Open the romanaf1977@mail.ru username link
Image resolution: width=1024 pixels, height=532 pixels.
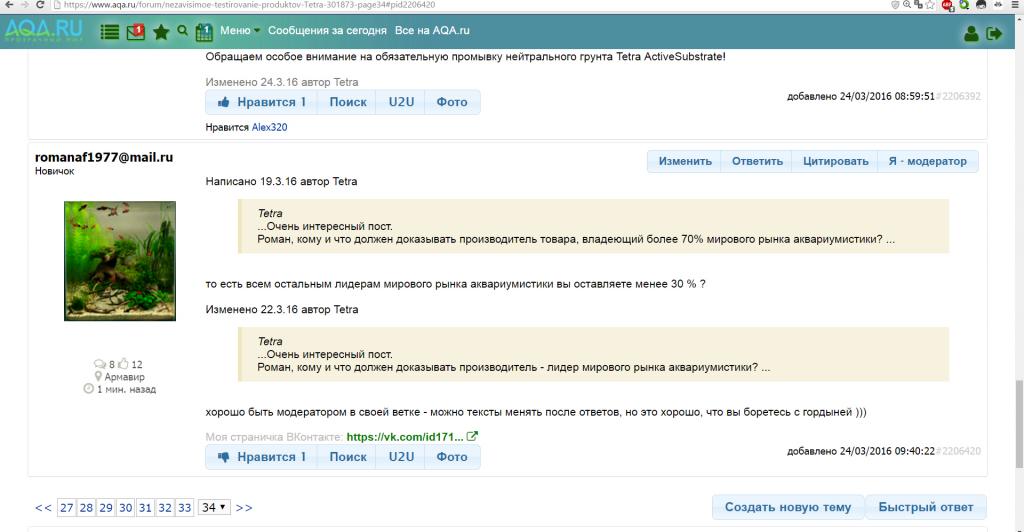tap(104, 157)
